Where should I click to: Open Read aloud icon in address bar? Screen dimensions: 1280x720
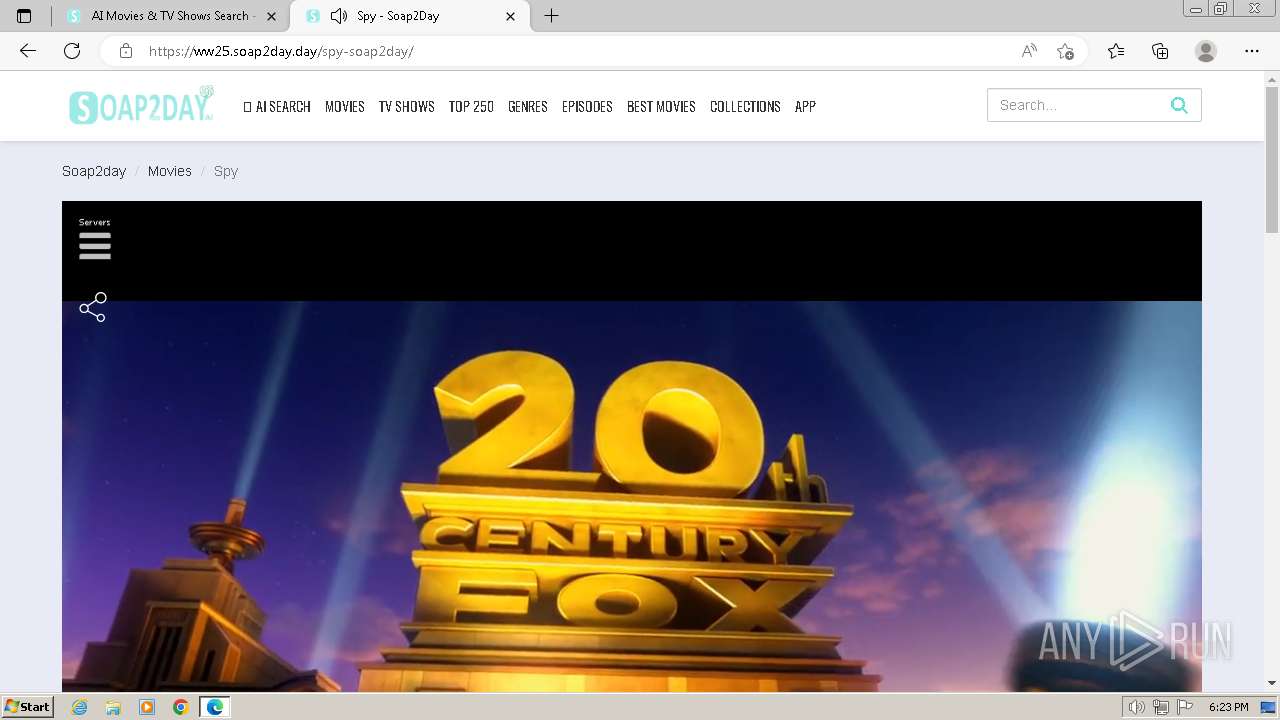[1029, 51]
